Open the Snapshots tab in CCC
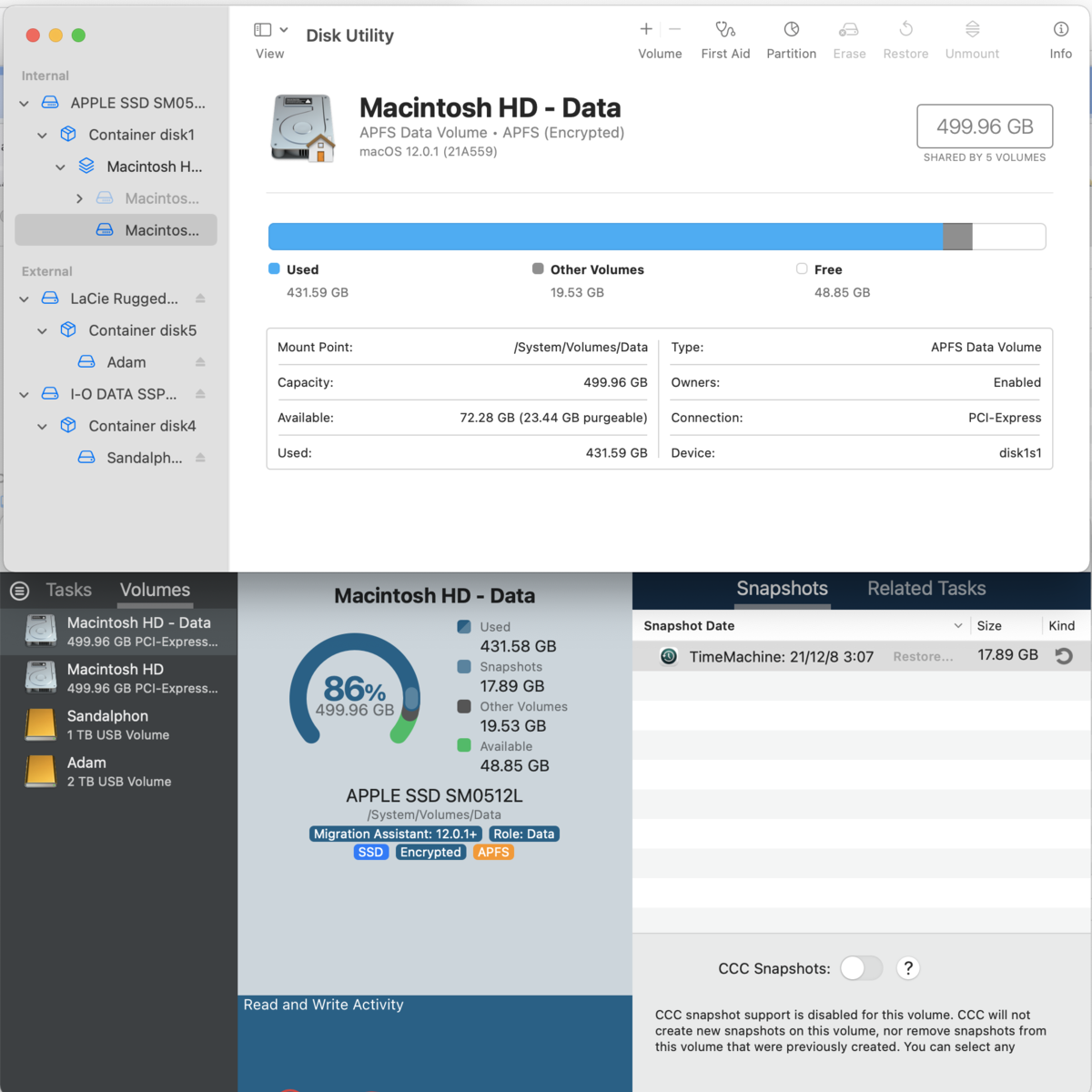Image resolution: width=1092 pixels, height=1092 pixels. click(783, 589)
